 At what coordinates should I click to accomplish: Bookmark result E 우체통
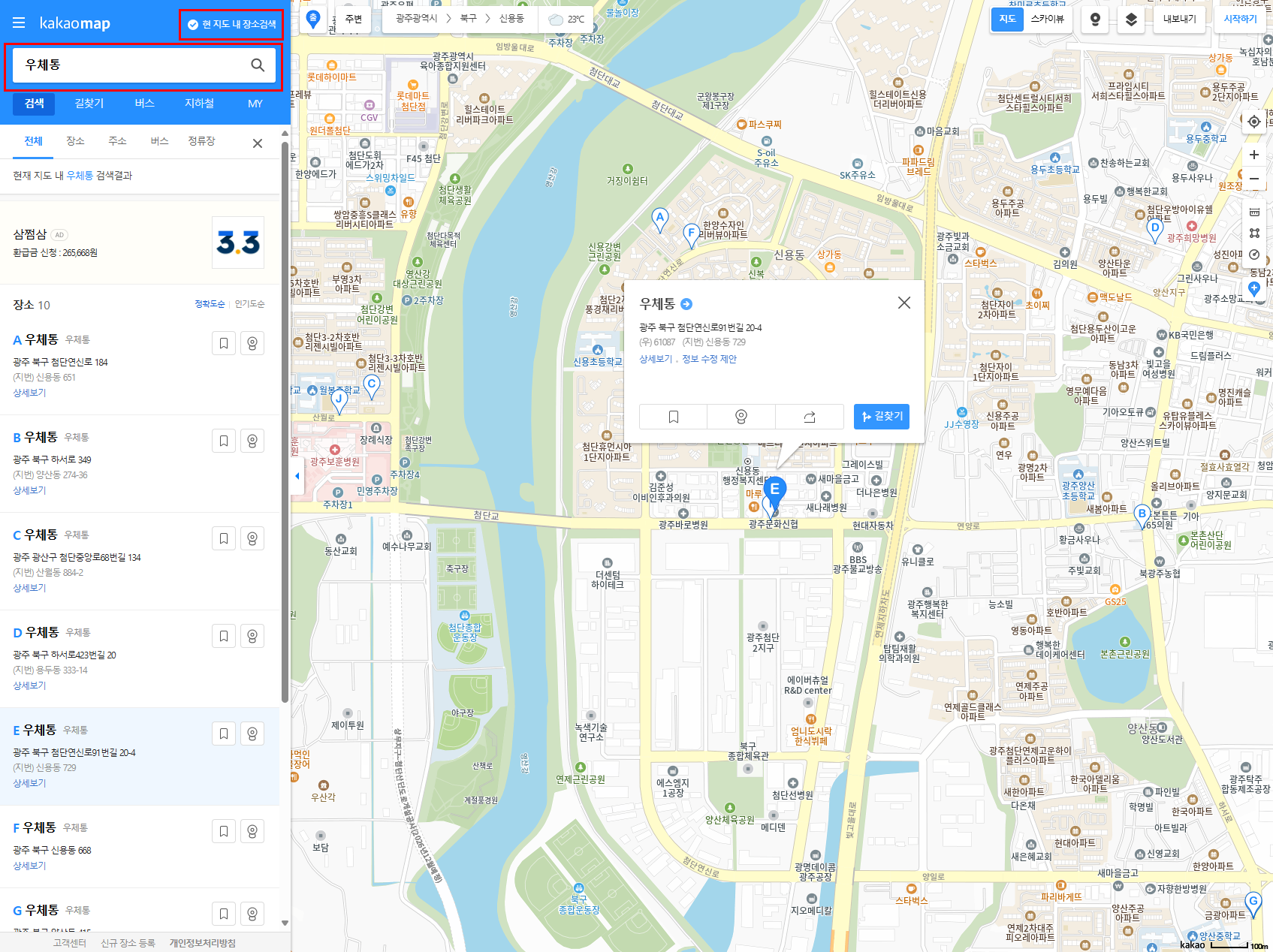coord(224,734)
